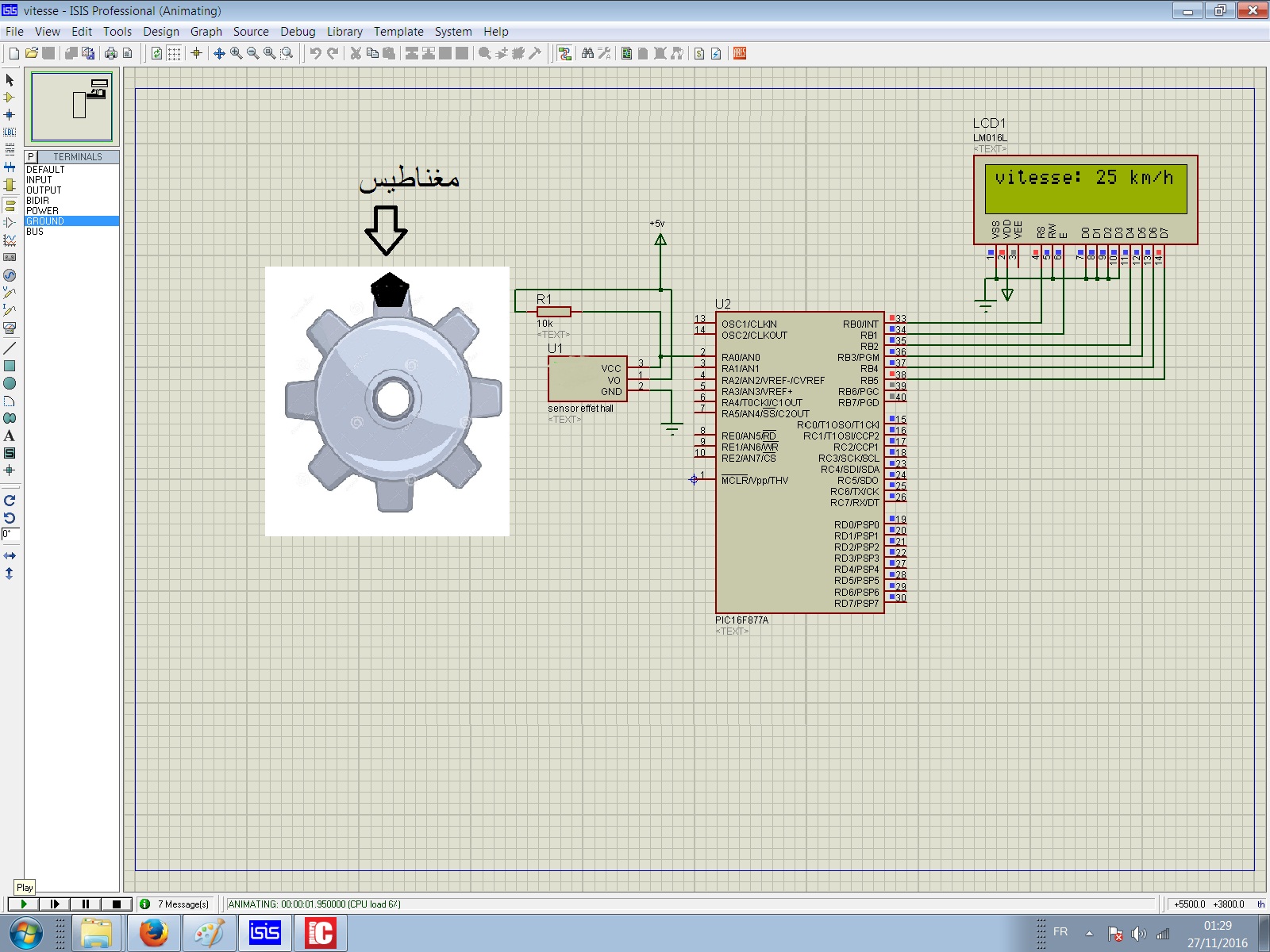Select the Selection Mode arrow tool
The width and height of the screenshot is (1270, 952).
[10, 80]
